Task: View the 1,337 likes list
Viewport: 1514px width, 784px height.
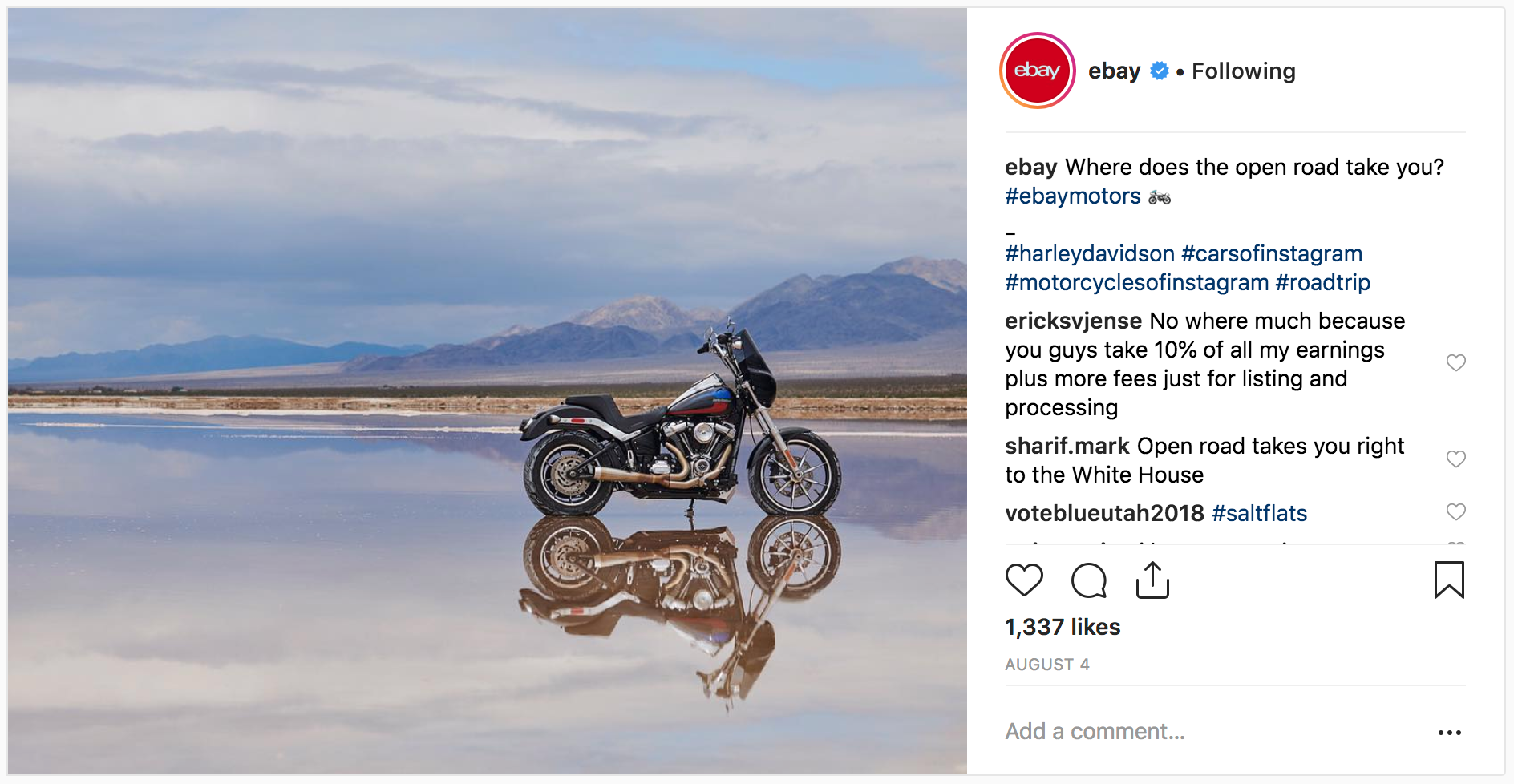Action: (1063, 628)
